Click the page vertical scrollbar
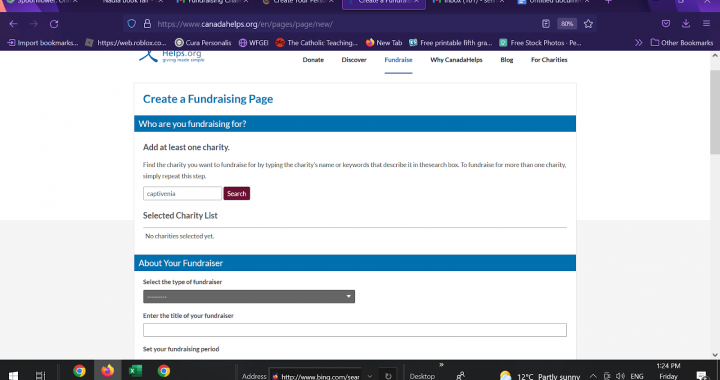The width and height of the screenshot is (720, 380). pos(715,112)
